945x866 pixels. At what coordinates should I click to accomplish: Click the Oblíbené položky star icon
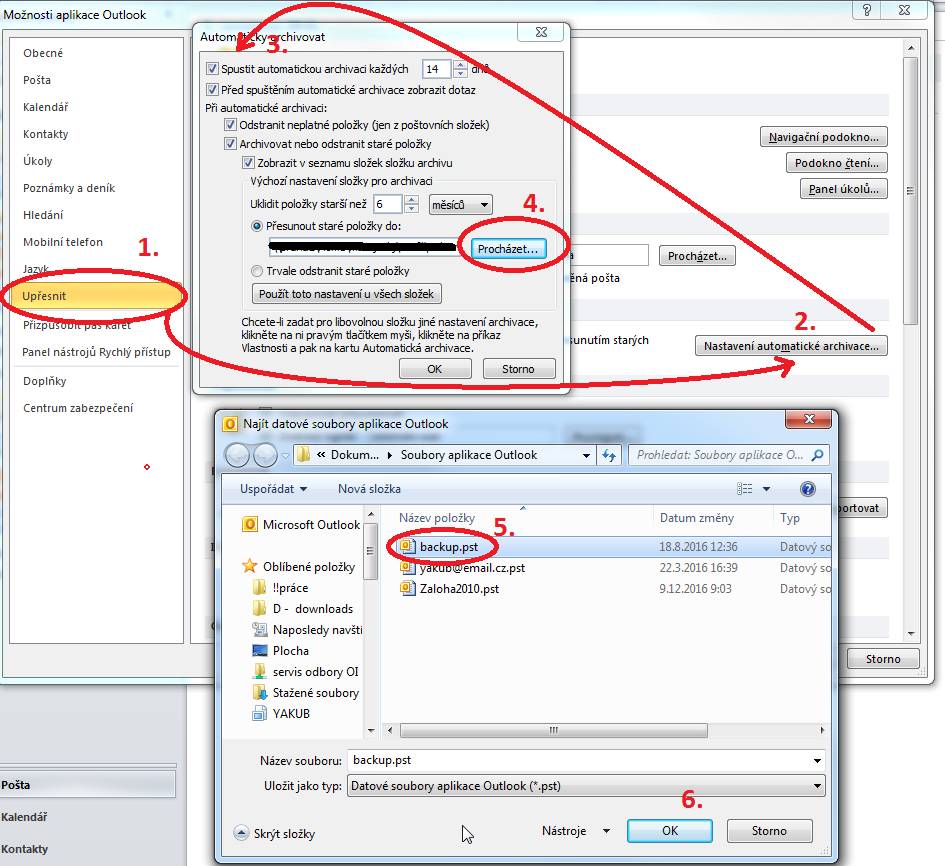pos(250,566)
